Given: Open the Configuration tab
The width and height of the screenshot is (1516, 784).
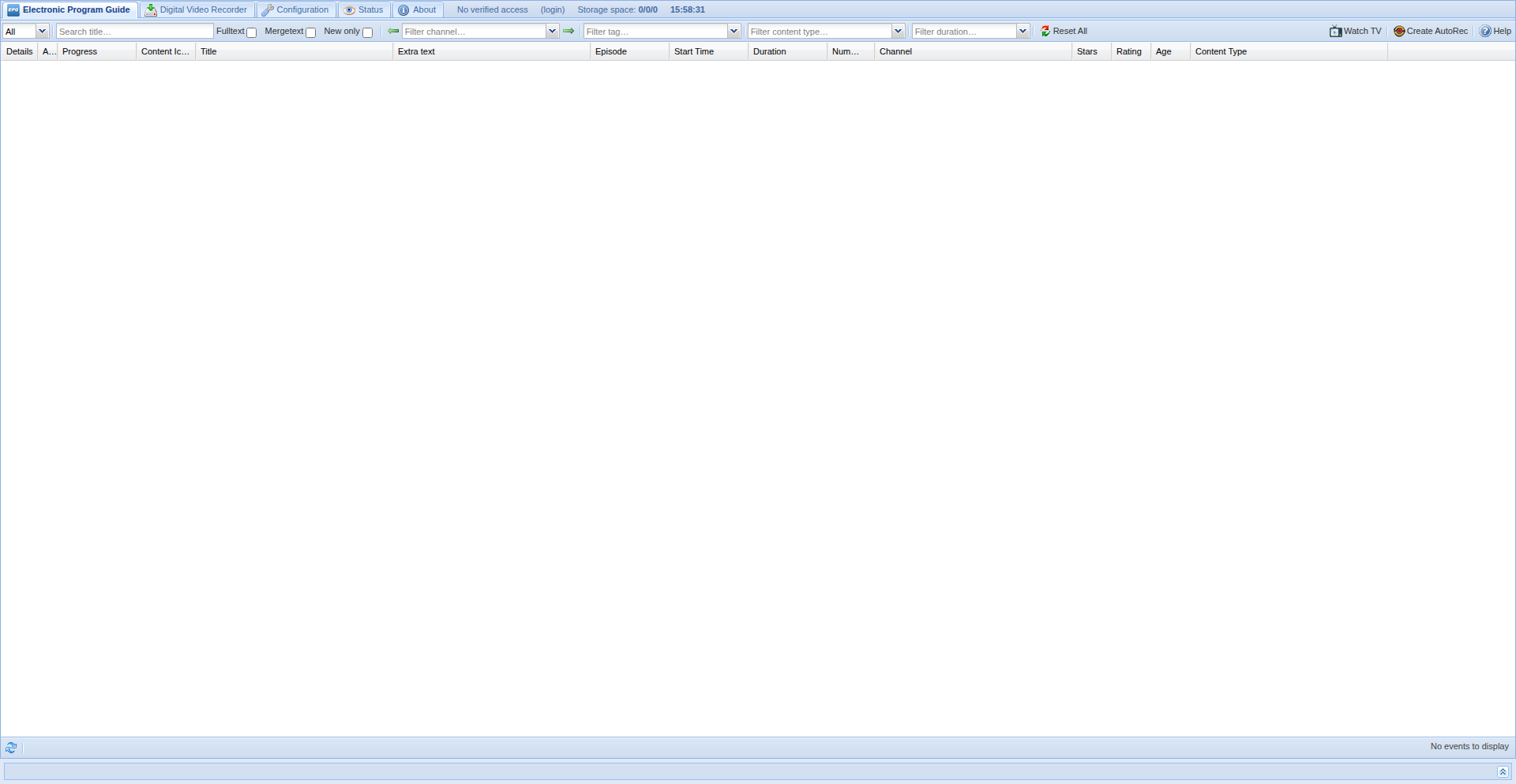Looking at the screenshot, I should (296, 10).
